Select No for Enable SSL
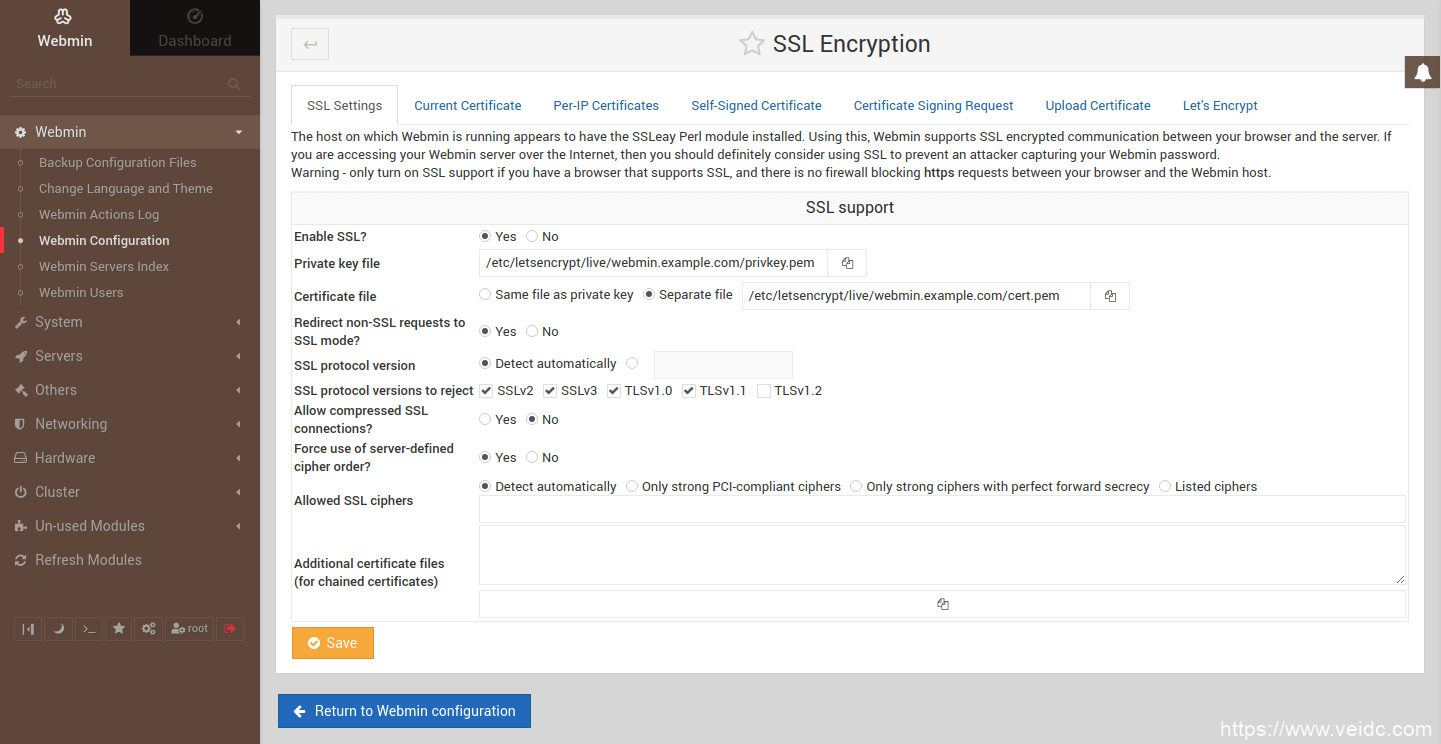 pos(532,237)
